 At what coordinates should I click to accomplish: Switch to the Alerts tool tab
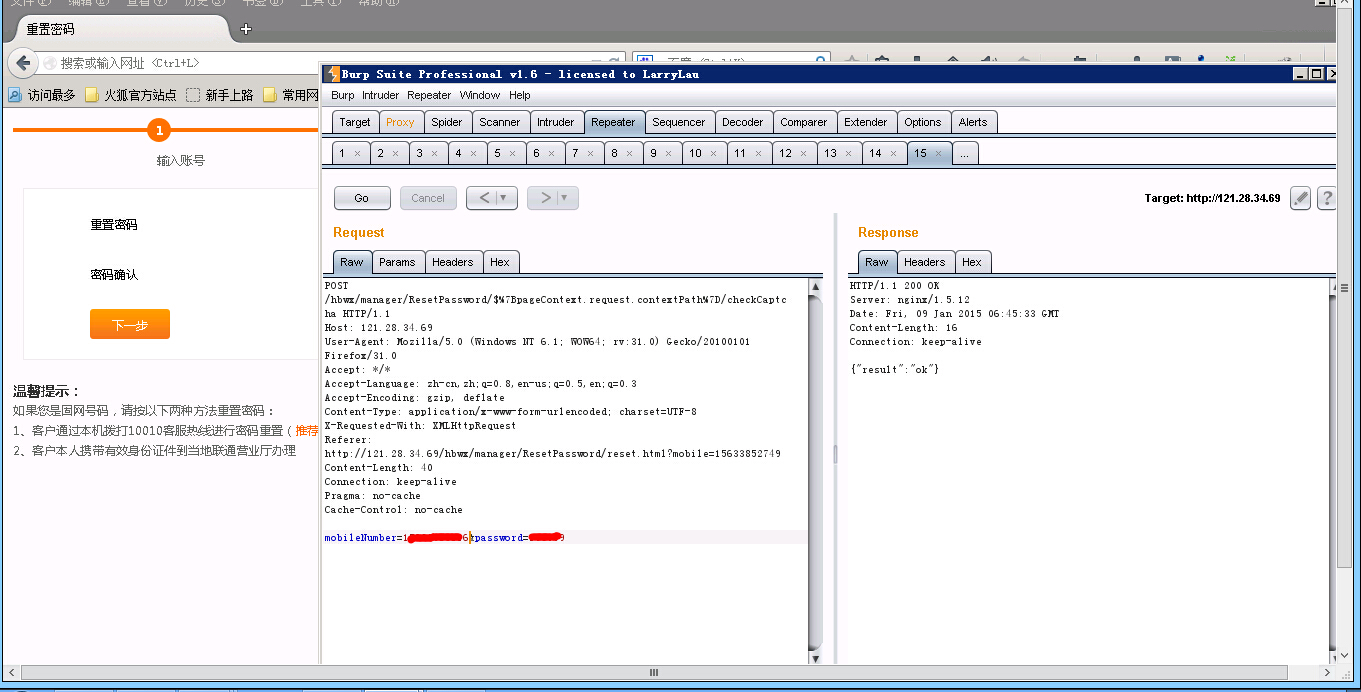(973, 122)
